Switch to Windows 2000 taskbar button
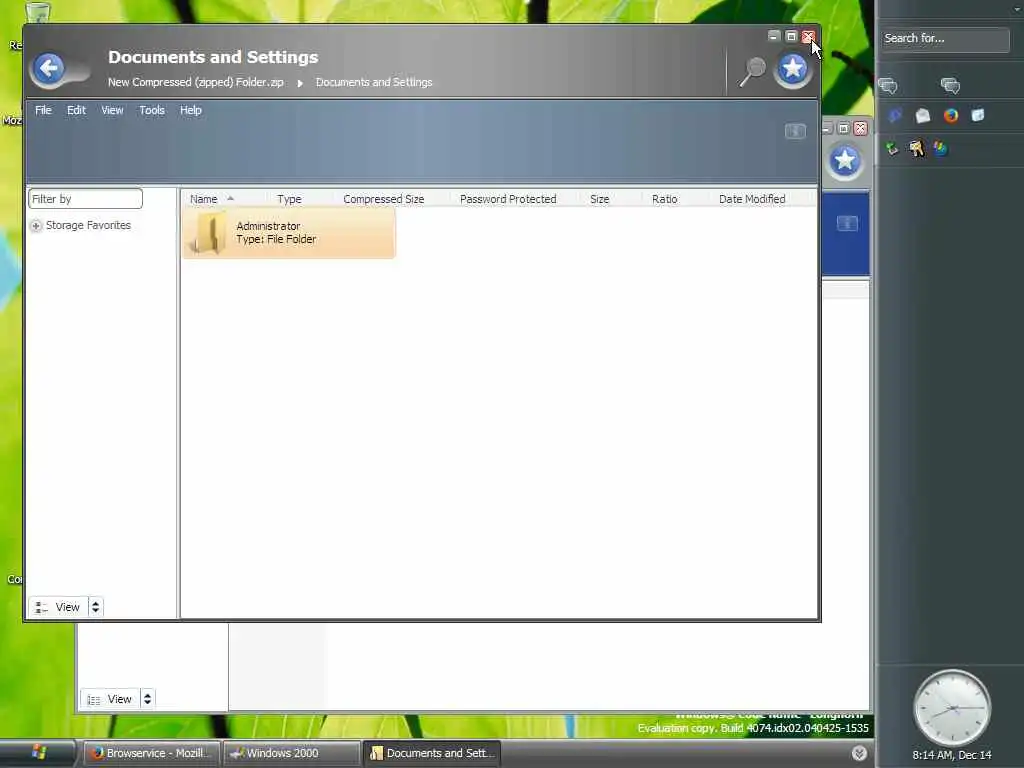Image resolution: width=1024 pixels, height=768 pixels. point(292,753)
